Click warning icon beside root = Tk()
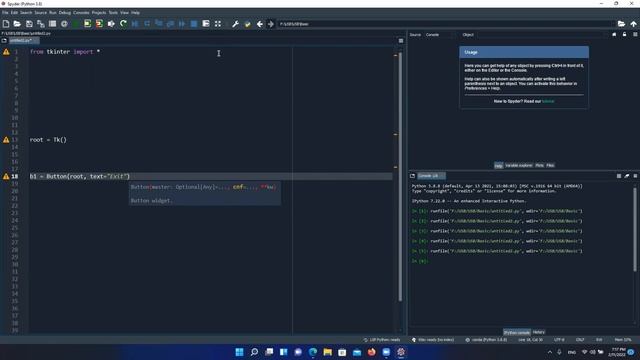The height and width of the screenshot is (360, 640). click(6, 140)
